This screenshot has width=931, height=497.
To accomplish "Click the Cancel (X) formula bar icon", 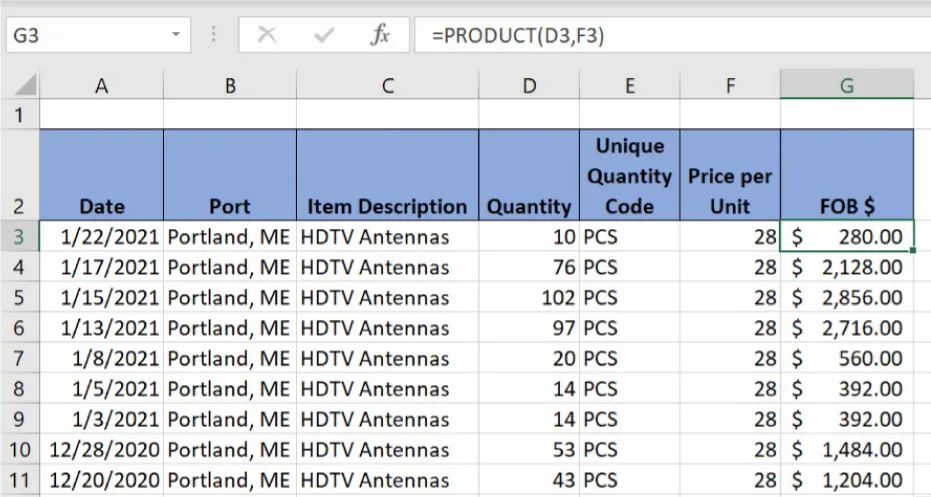I will click(266, 35).
